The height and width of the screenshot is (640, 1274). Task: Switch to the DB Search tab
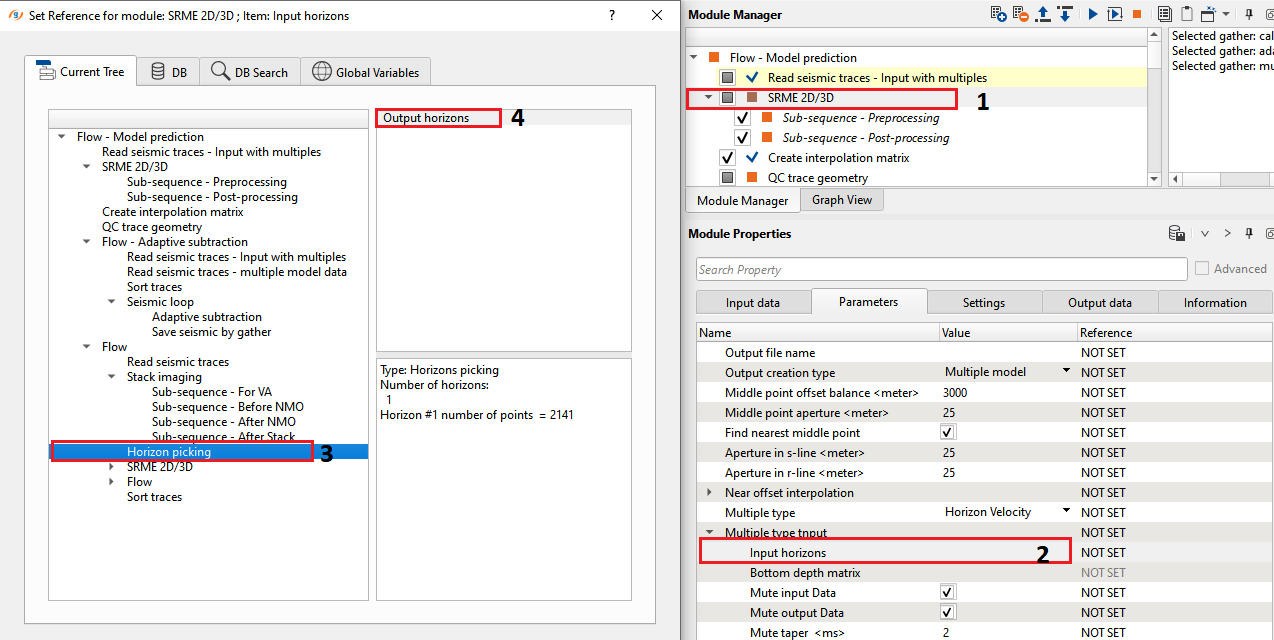pyautogui.click(x=249, y=72)
